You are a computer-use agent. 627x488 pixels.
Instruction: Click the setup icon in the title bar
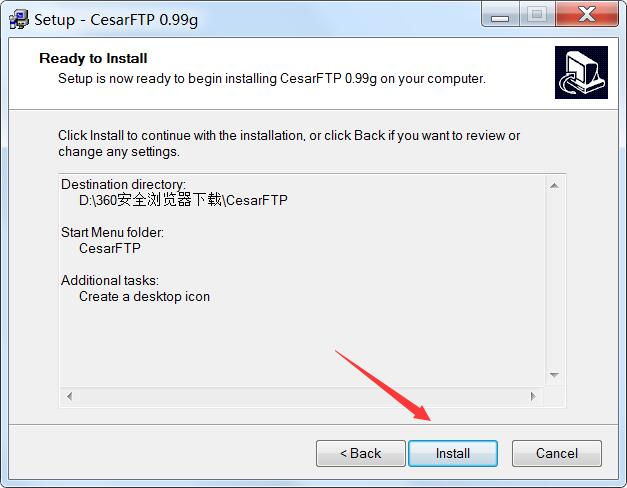[x=19, y=19]
